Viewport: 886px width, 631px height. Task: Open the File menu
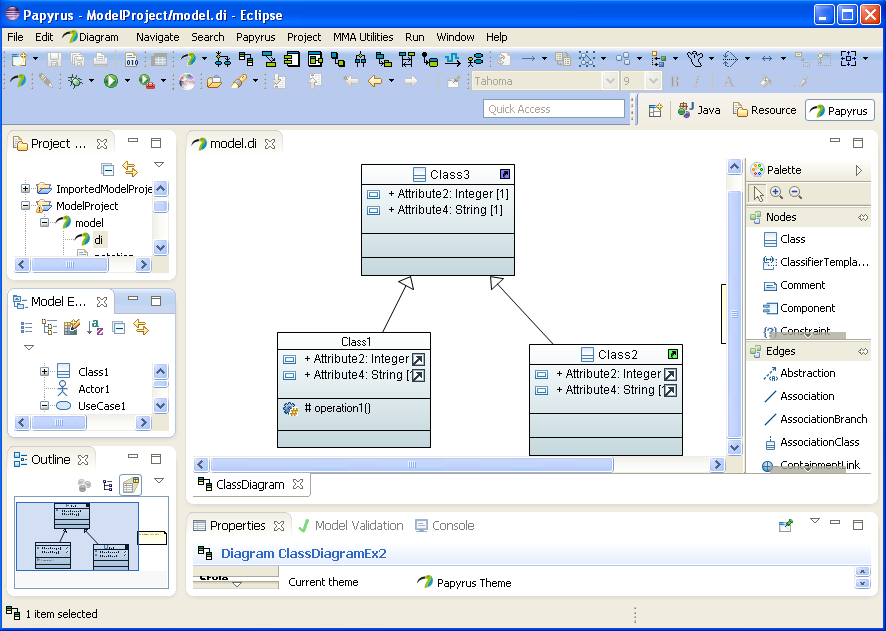point(15,37)
